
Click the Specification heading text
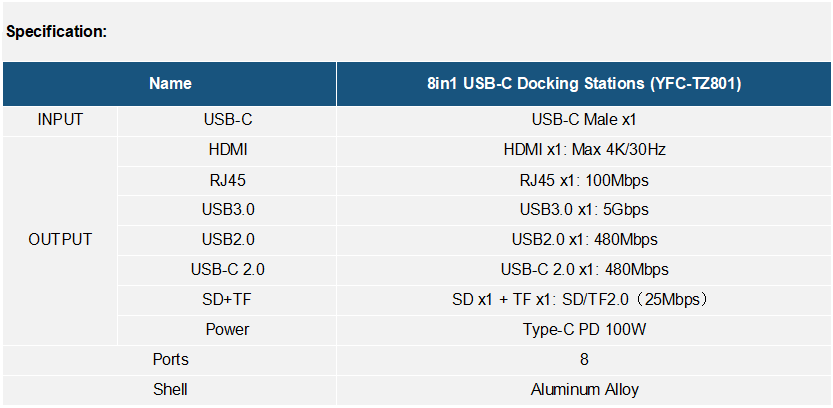[57, 32]
